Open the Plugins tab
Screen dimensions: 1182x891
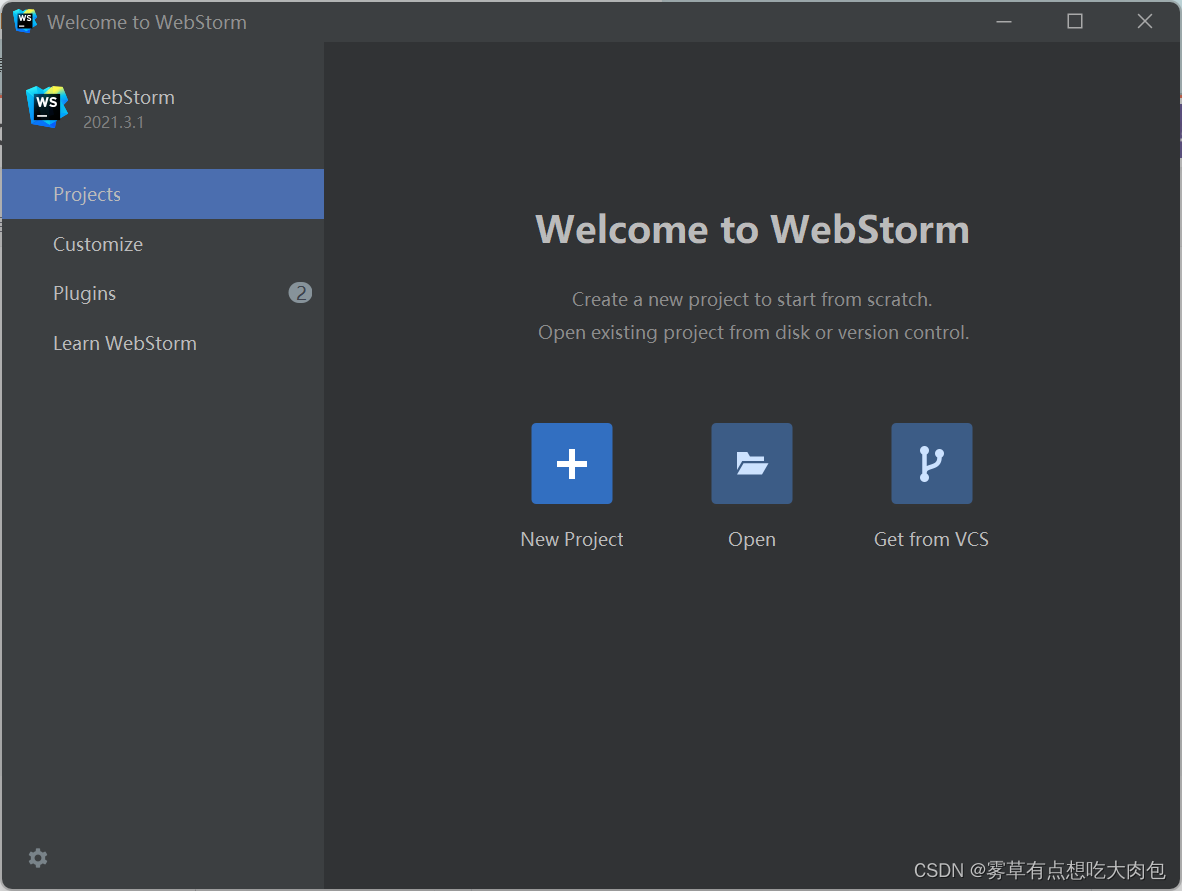[x=163, y=293]
